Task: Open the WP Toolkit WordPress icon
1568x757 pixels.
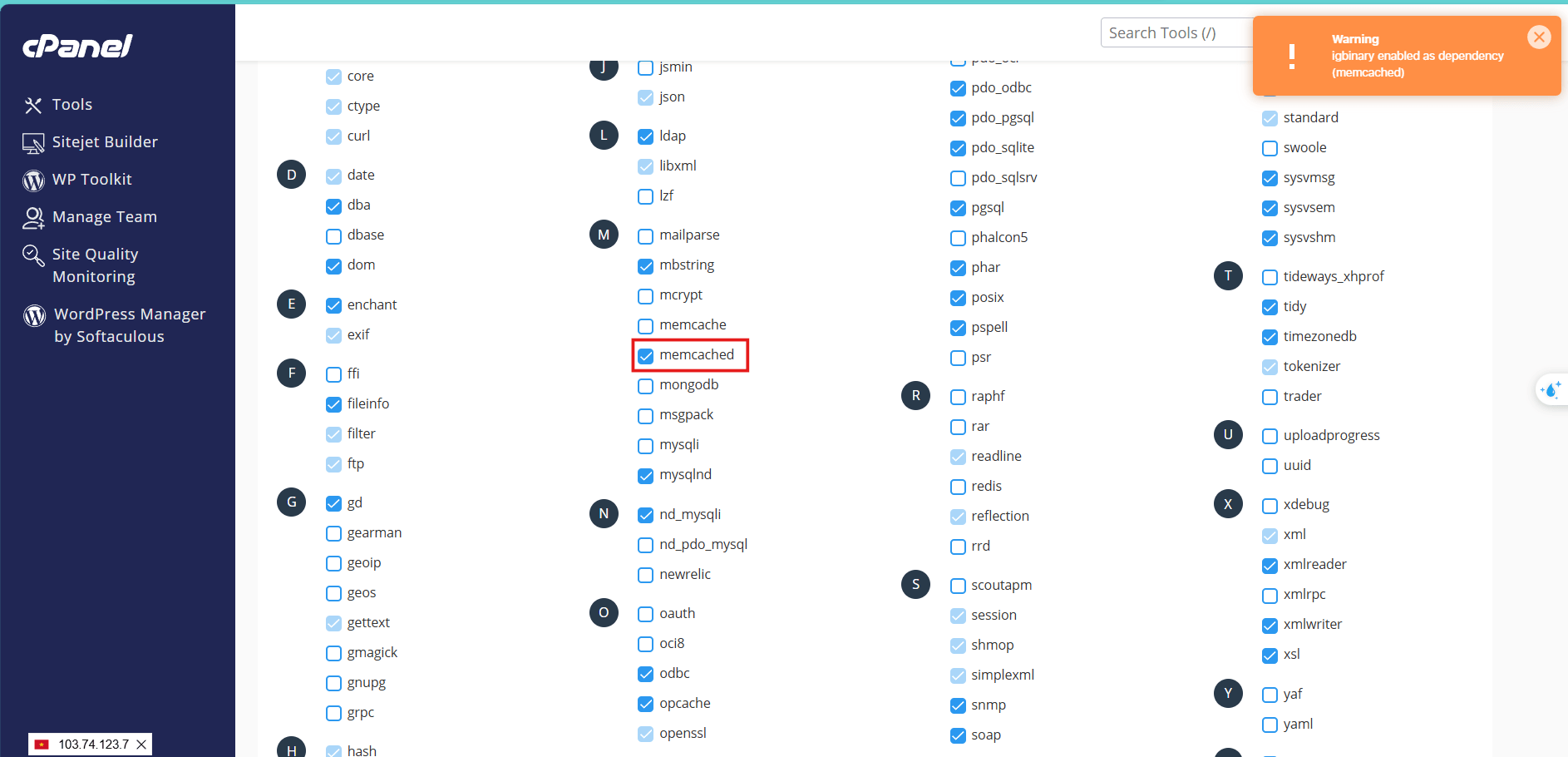Action: [x=33, y=180]
